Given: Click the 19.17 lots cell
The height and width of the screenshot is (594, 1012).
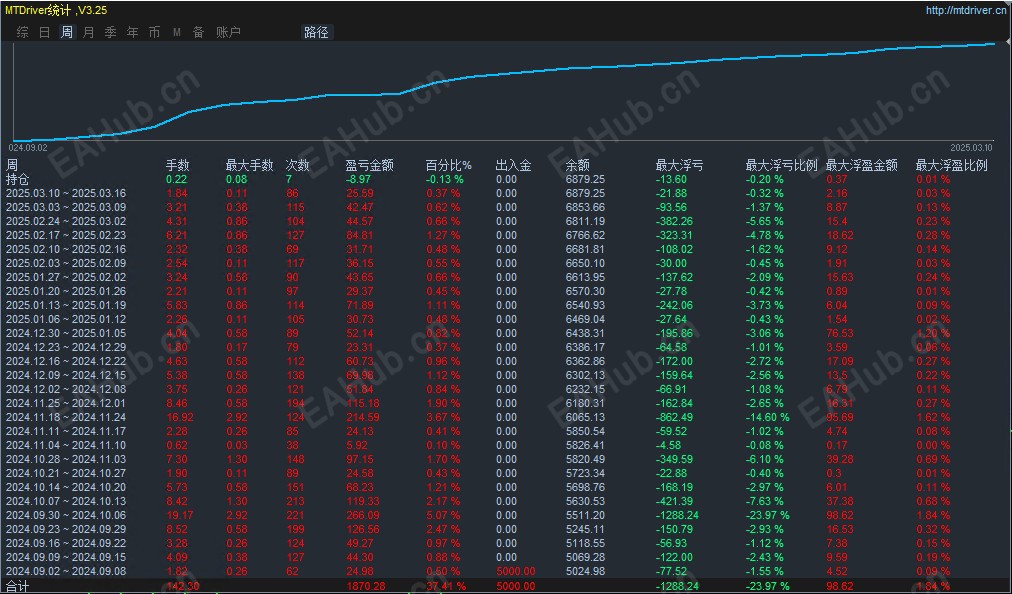Looking at the screenshot, I should pyautogui.click(x=179, y=515).
